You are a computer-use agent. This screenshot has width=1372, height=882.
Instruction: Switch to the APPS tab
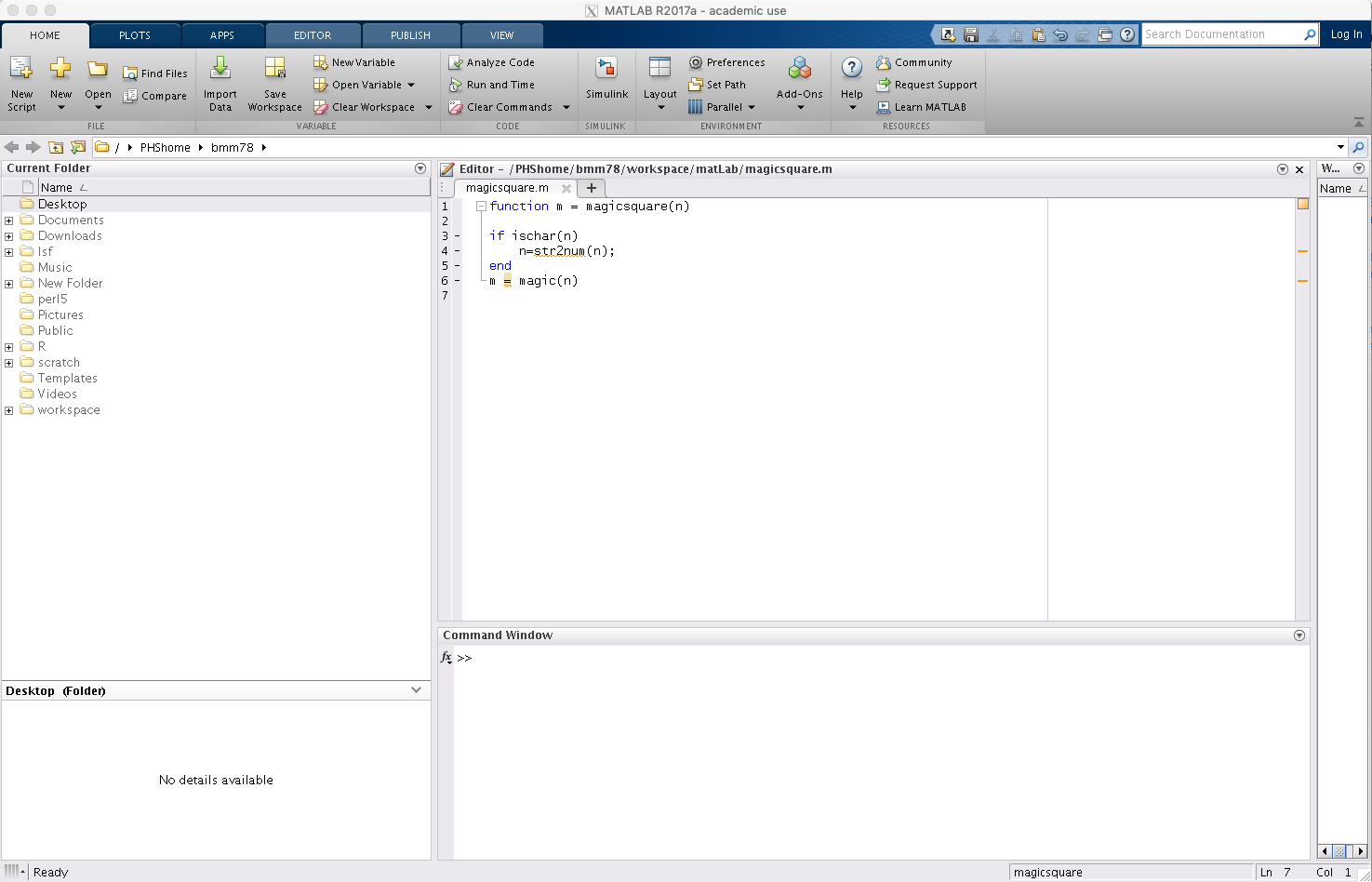[222, 35]
